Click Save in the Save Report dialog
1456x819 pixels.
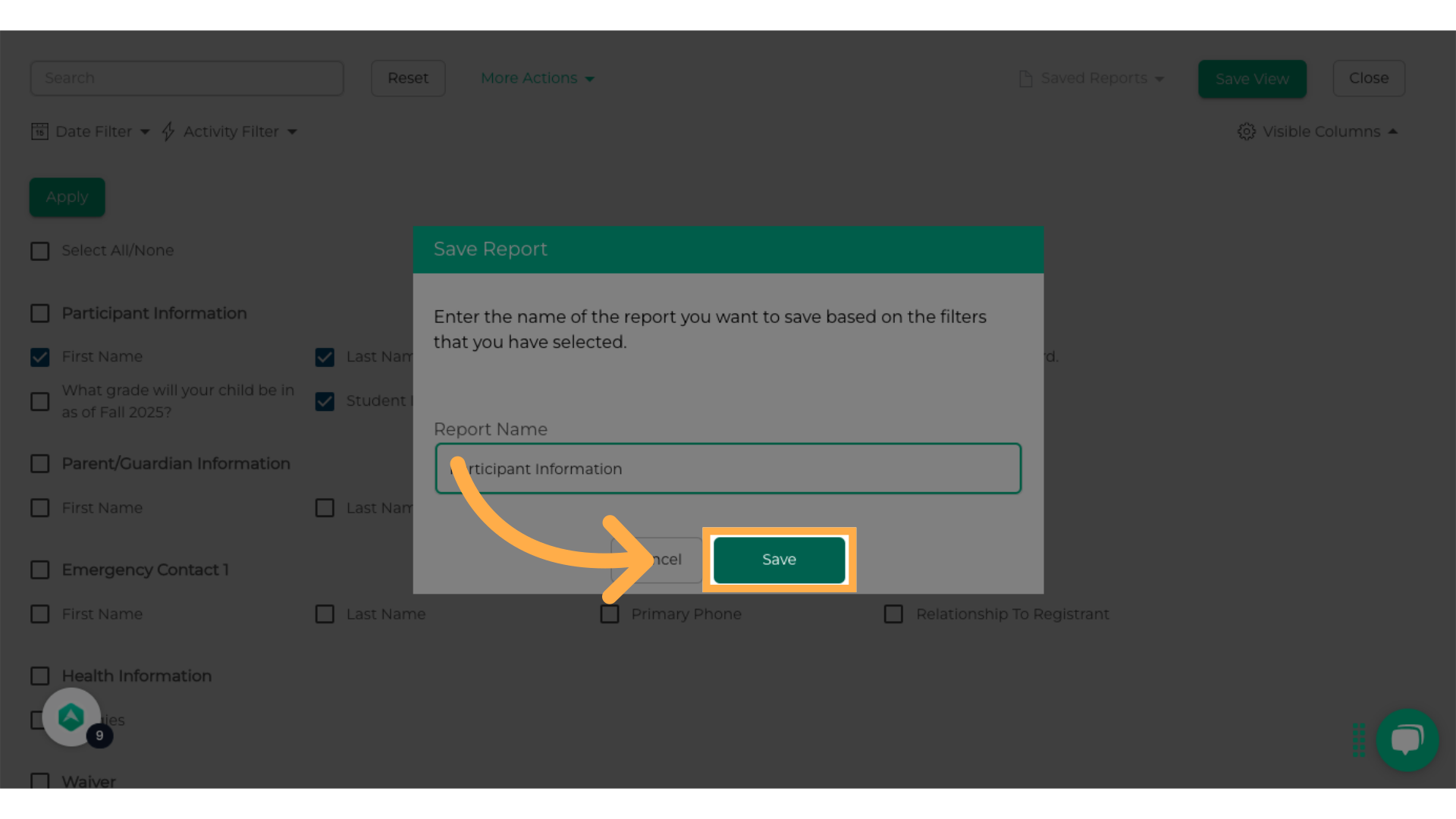779,560
